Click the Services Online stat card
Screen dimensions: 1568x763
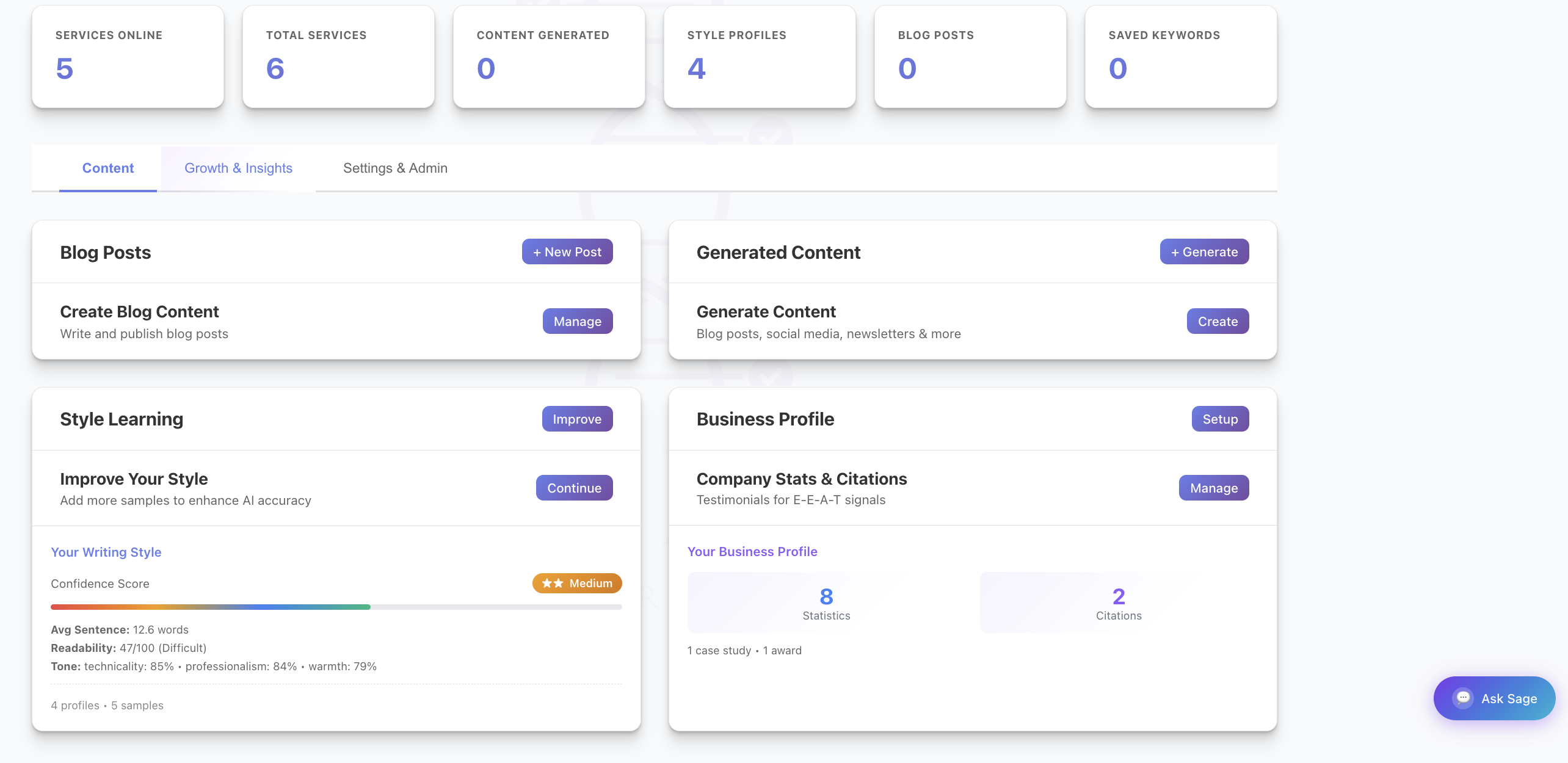click(x=128, y=56)
